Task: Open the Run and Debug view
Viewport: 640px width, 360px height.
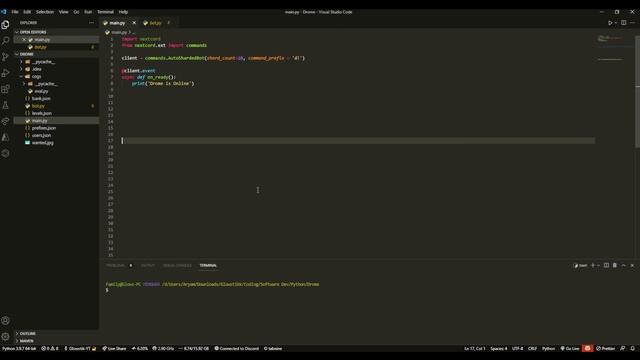Action: (5, 73)
